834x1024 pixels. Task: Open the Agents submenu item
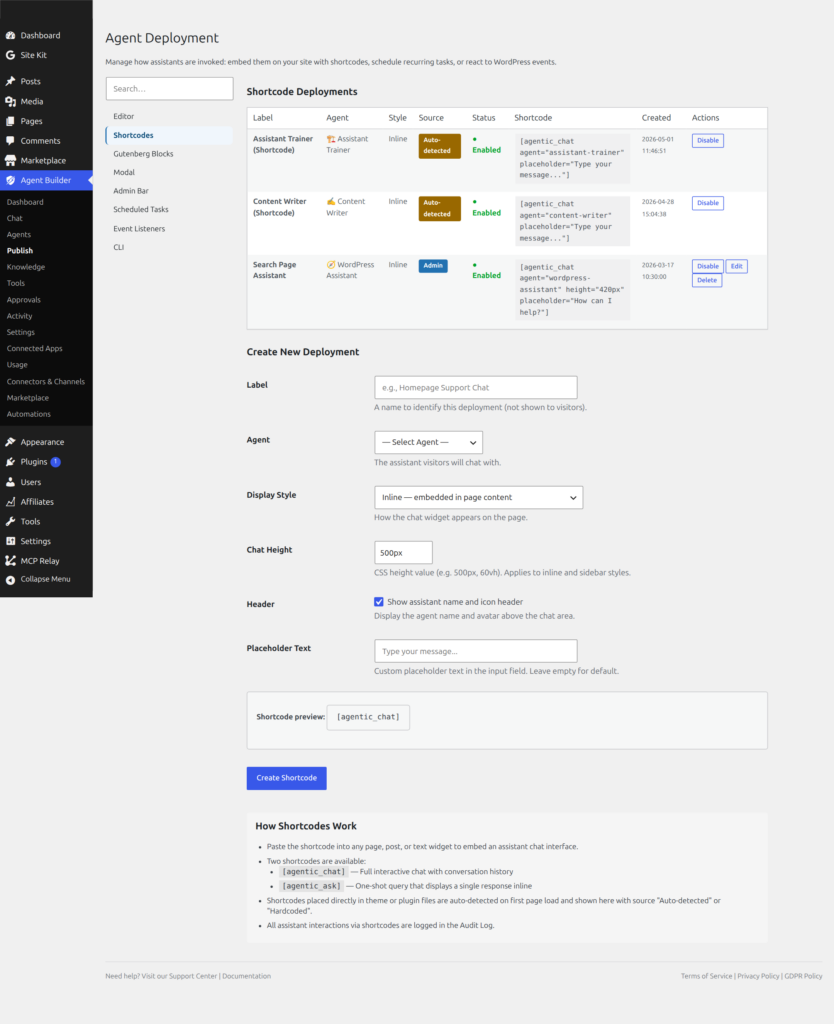18,234
